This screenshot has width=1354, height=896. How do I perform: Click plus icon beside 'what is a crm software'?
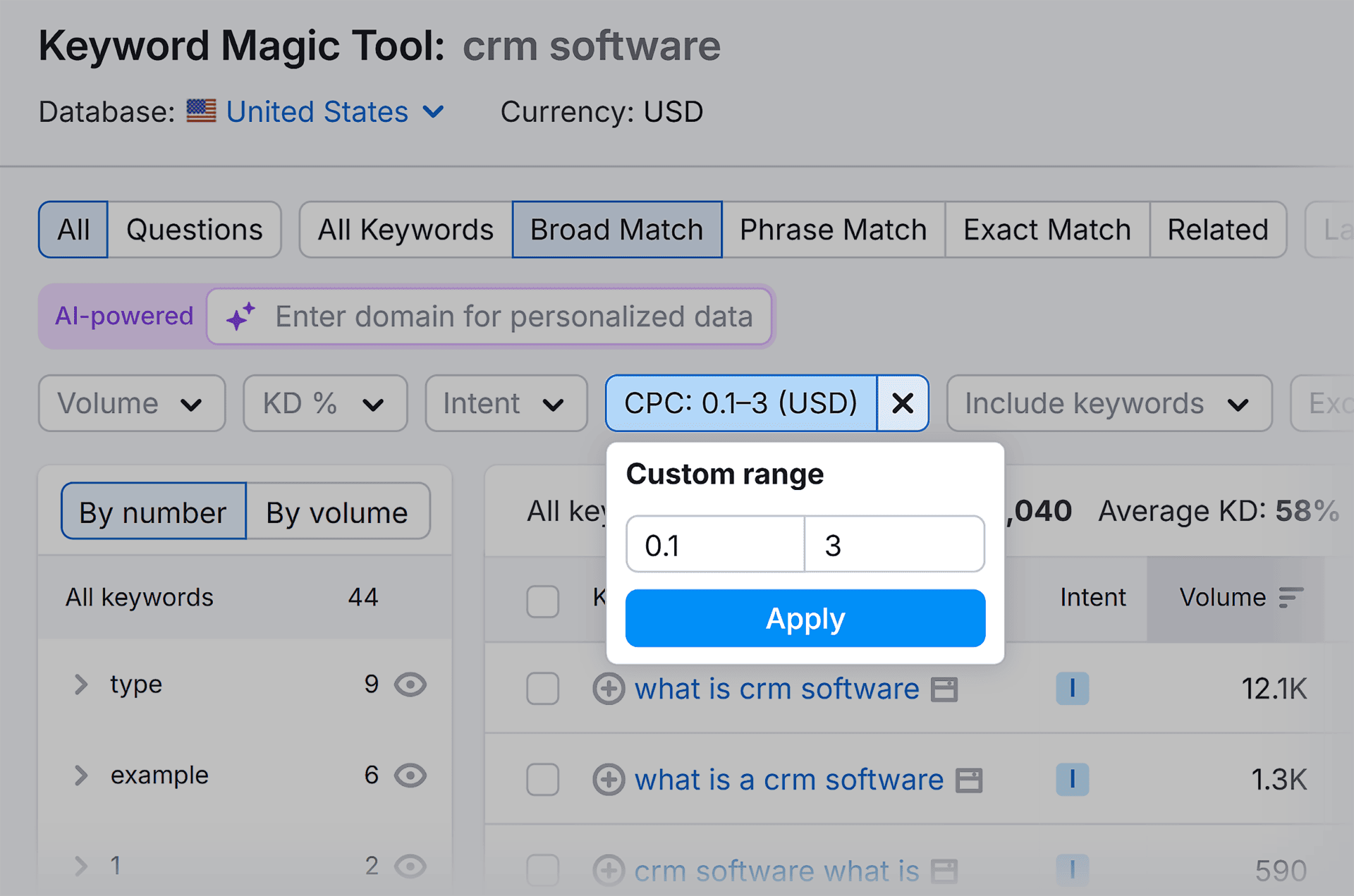coord(608,780)
